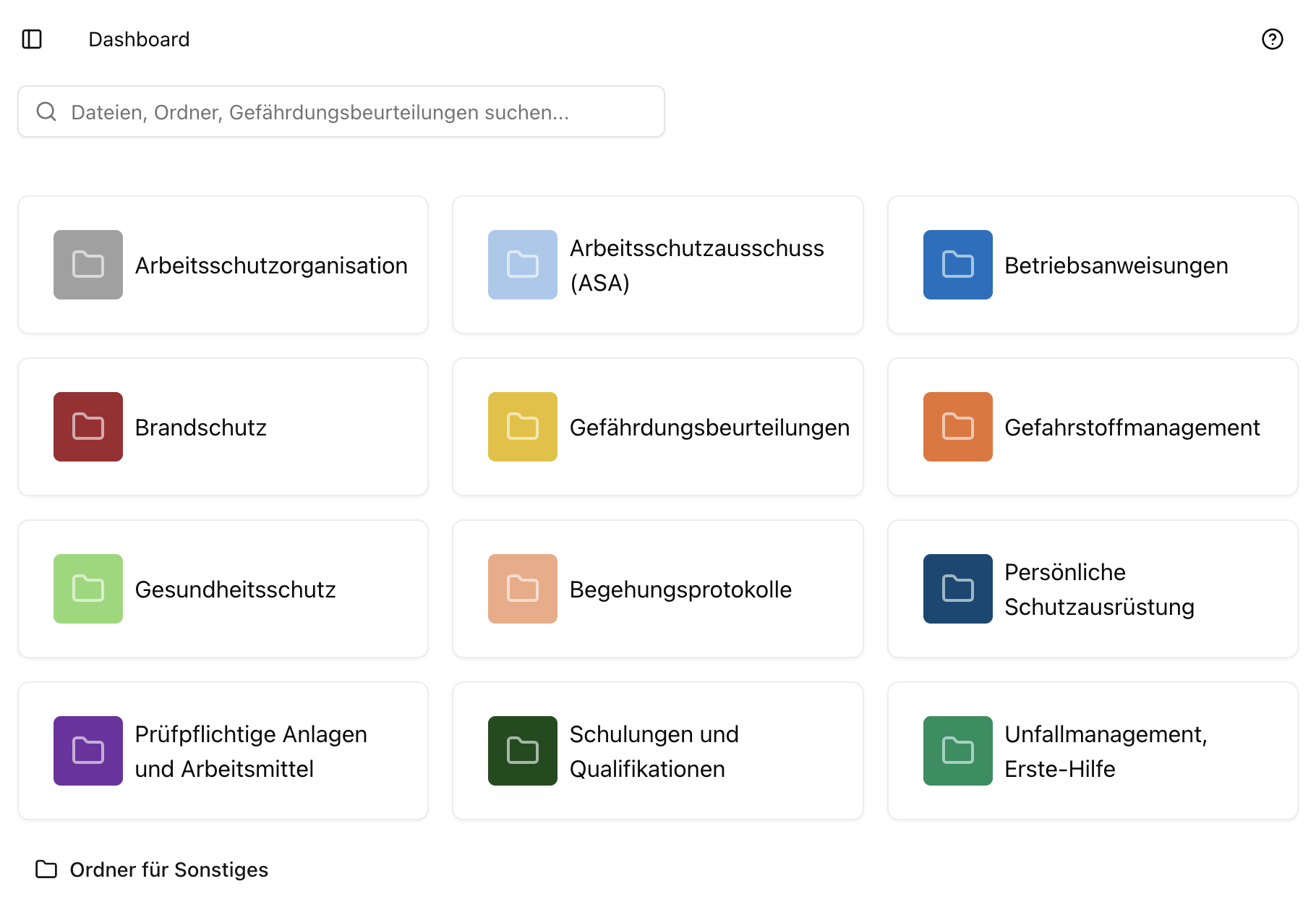The height and width of the screenshot is (910, 1316).
Task: Open the Unfallmanagement, Erste-Hilfe folder icon
Action: pyautogui.click(x=957, y=751)
